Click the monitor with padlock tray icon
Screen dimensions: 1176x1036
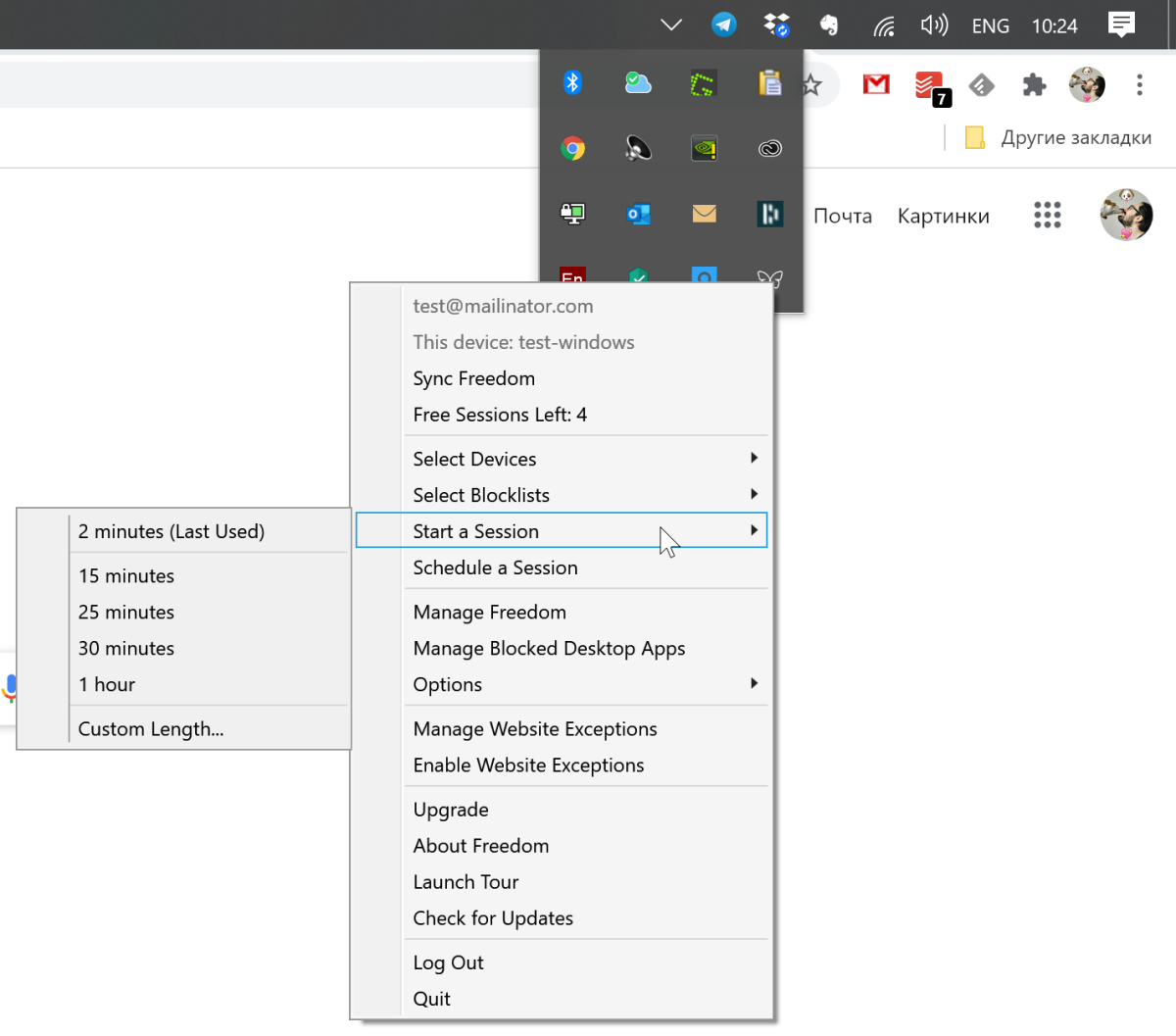point(573,213)
